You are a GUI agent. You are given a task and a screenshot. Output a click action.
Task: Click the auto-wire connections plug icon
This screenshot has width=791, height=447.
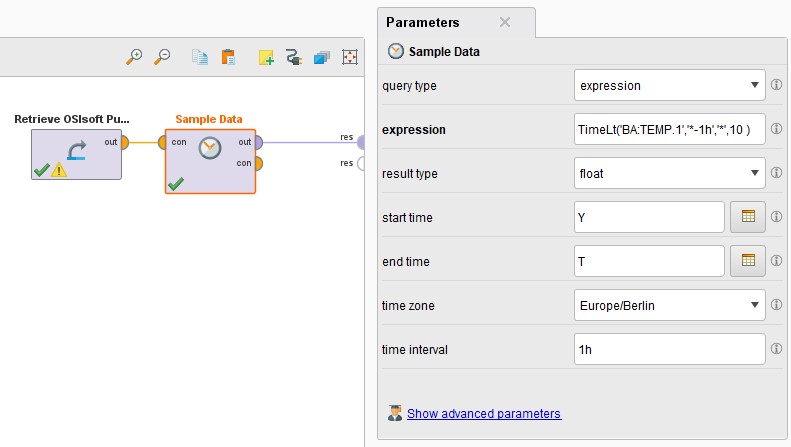(293, 57)
